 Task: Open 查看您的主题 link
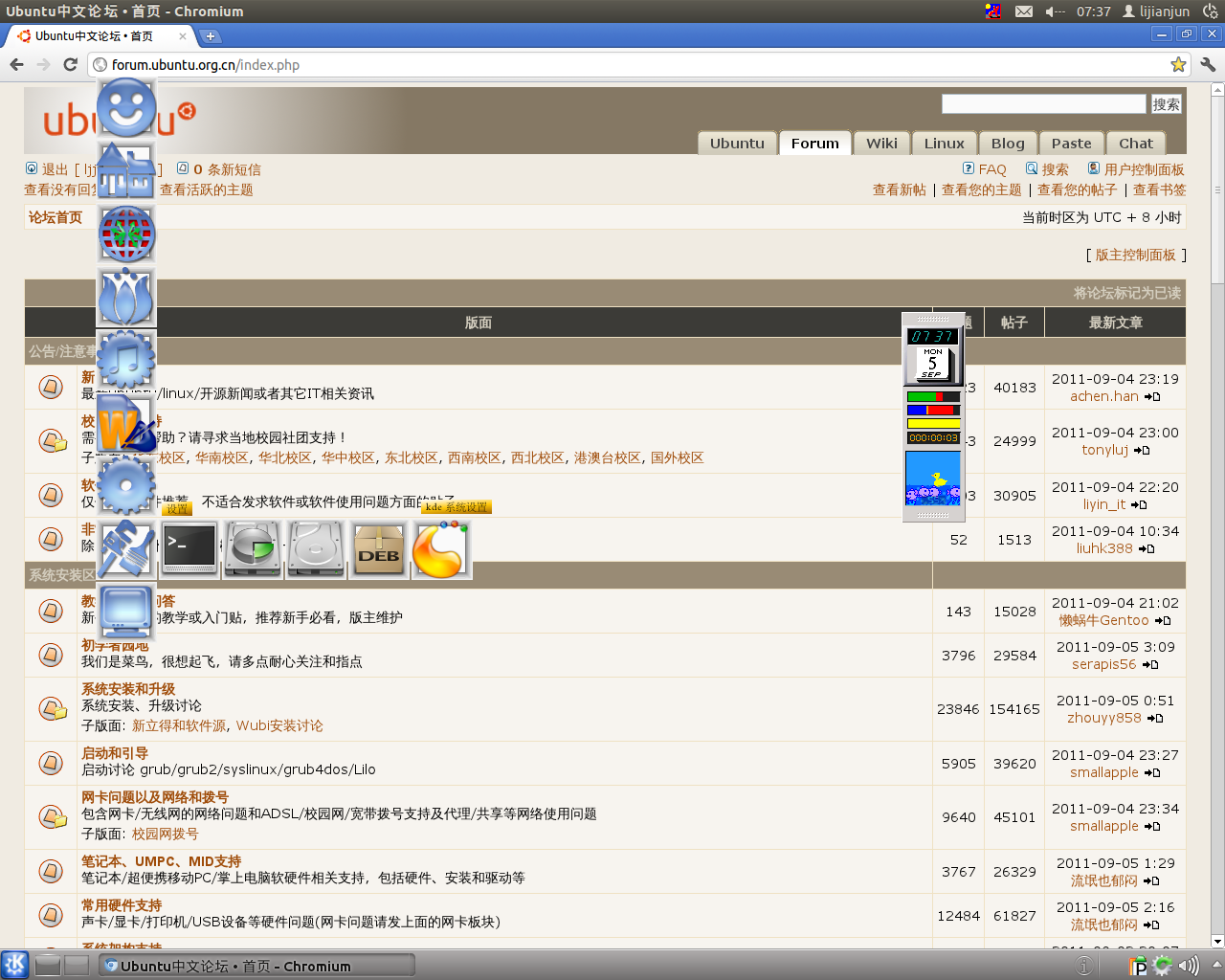(982, 189)
